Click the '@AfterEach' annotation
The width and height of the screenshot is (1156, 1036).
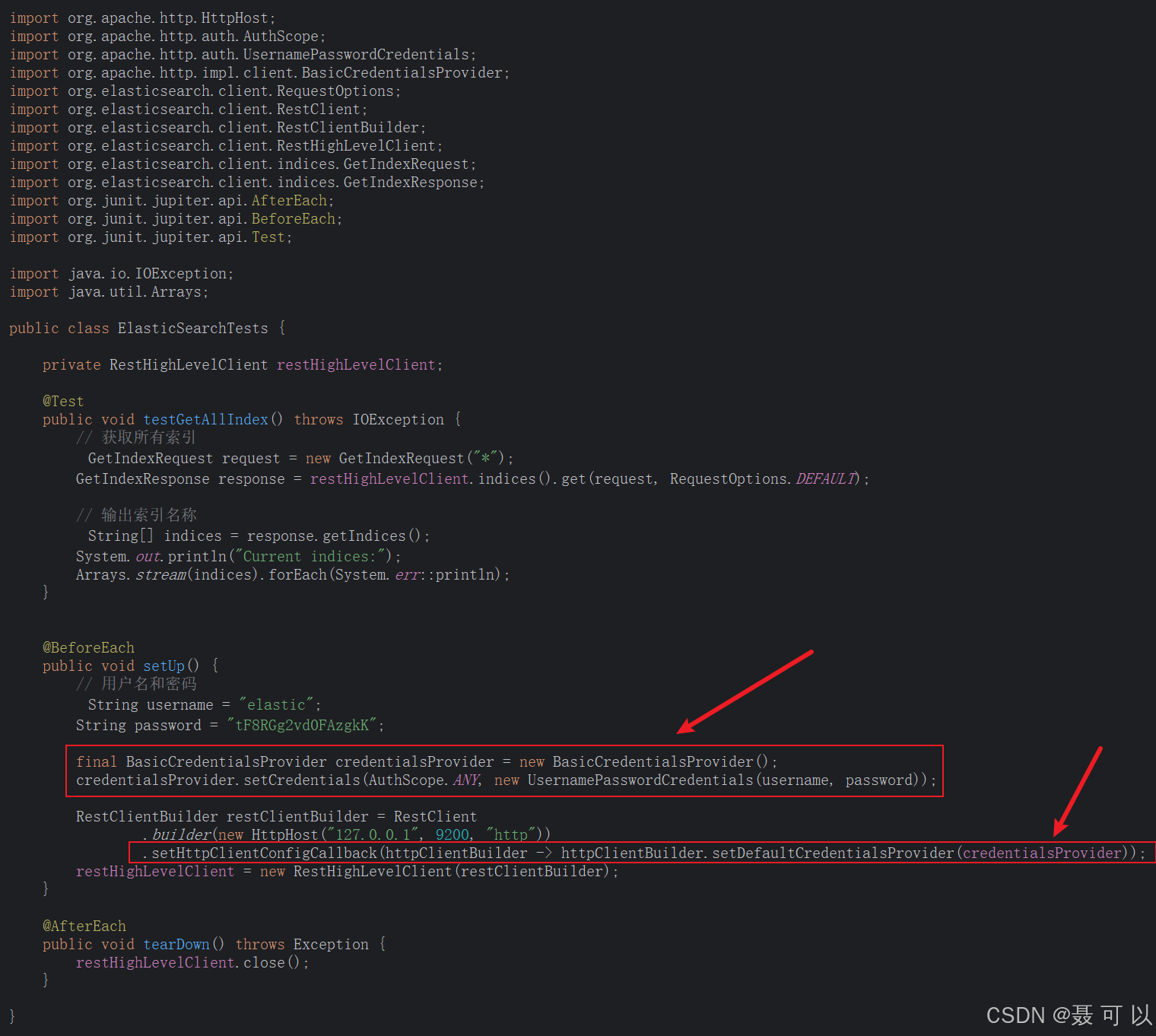tap(84, 926)
